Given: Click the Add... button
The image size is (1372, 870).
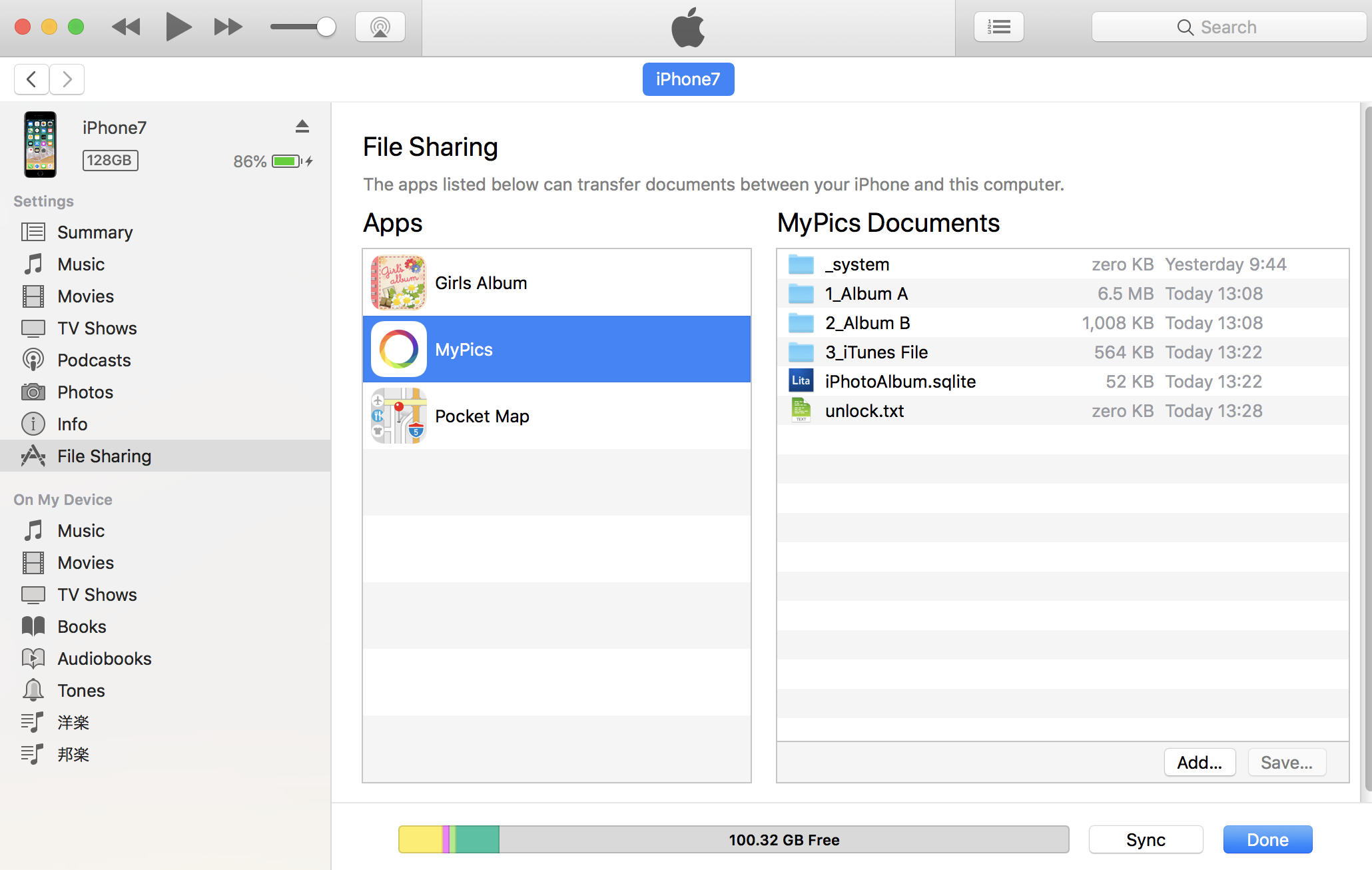Looking at the screenshot, I should tap(1200, 762).
